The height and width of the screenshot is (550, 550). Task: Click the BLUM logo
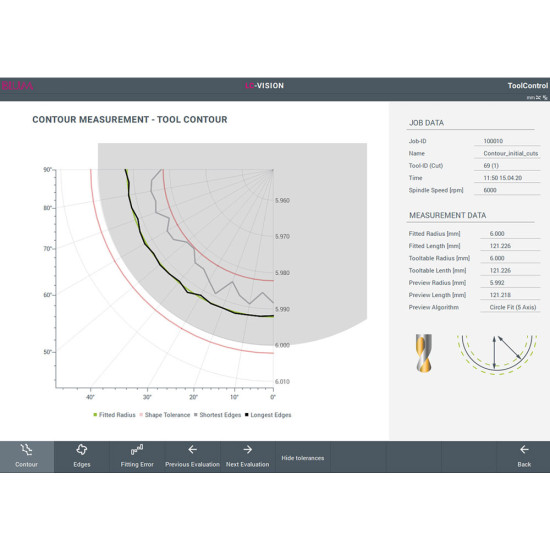point(17,86)
